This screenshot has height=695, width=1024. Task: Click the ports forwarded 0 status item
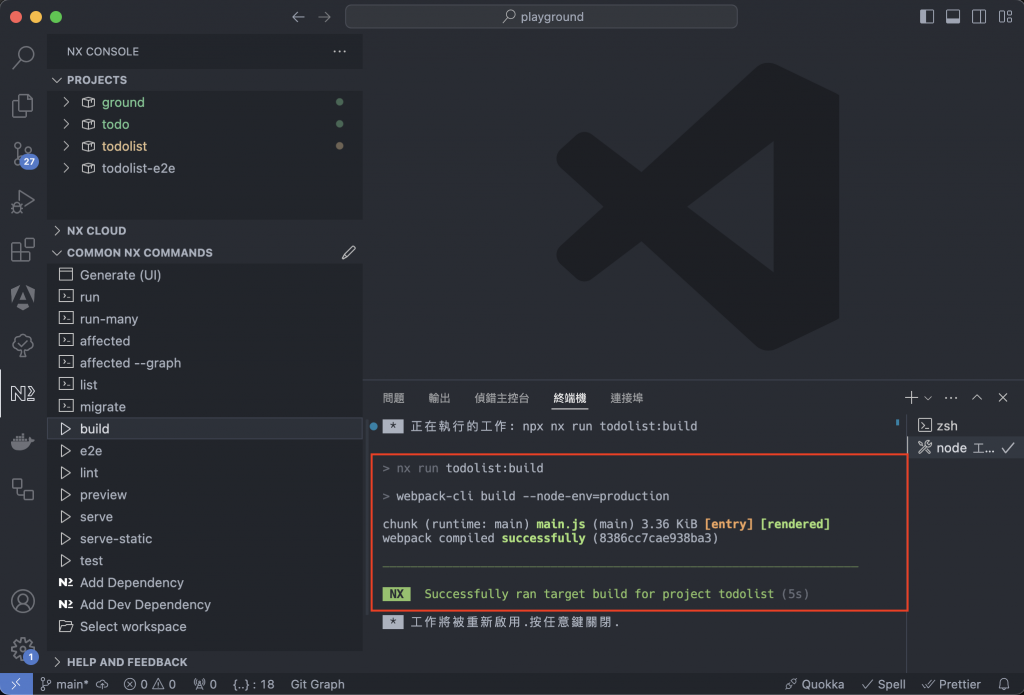[205, 684]
